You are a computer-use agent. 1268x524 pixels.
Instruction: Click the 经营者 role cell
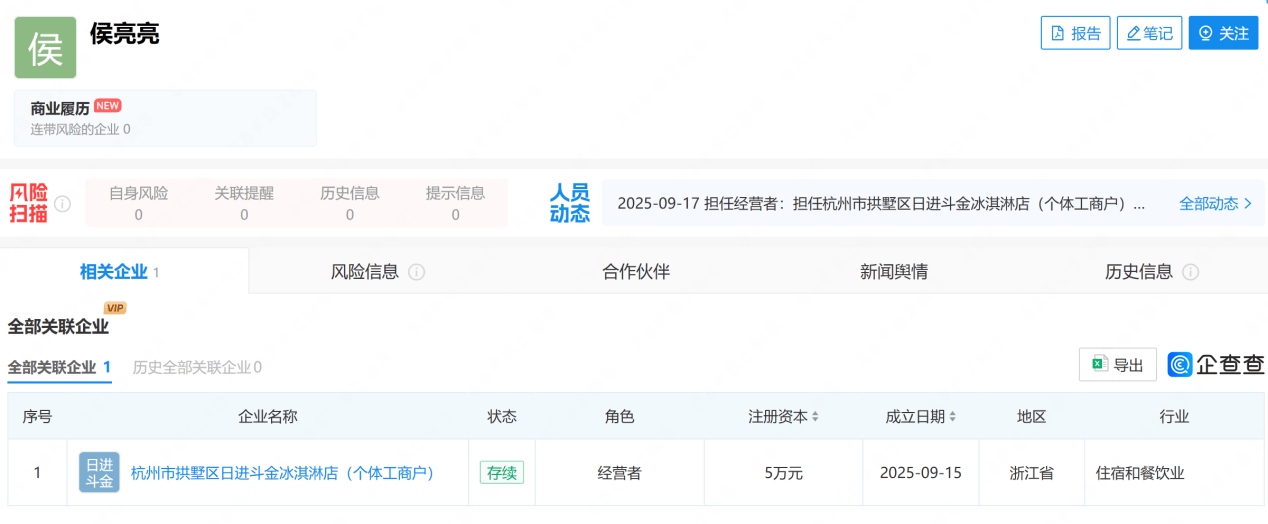619,473
